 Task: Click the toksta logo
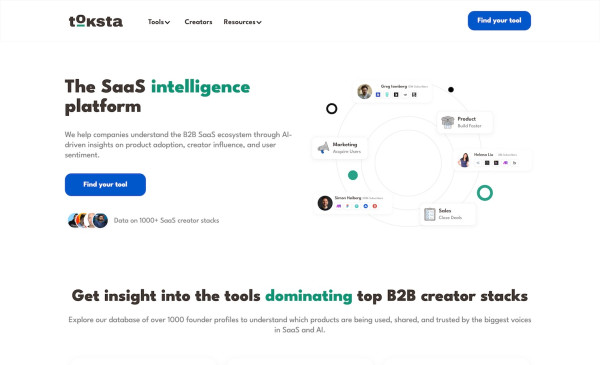coord(96,21)
